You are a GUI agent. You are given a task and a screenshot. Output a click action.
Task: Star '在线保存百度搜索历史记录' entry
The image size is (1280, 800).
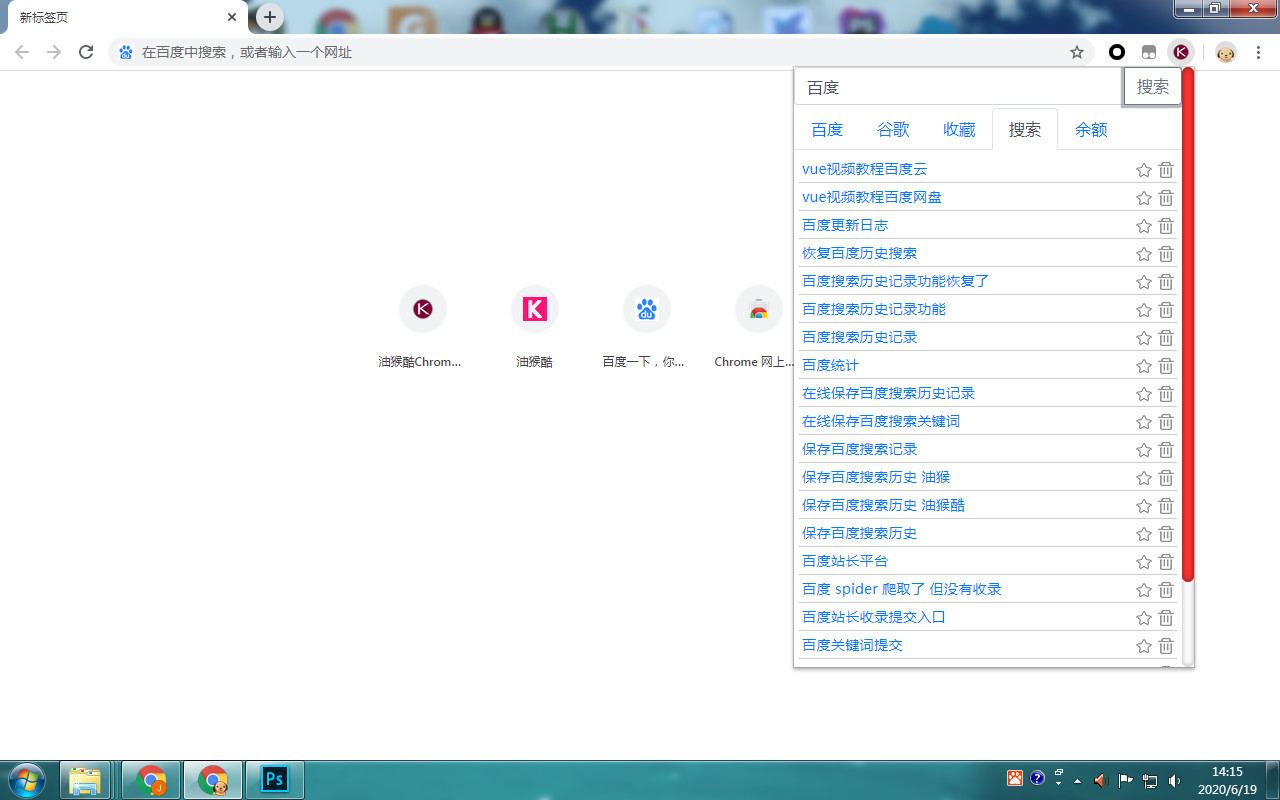[1144, 394]
